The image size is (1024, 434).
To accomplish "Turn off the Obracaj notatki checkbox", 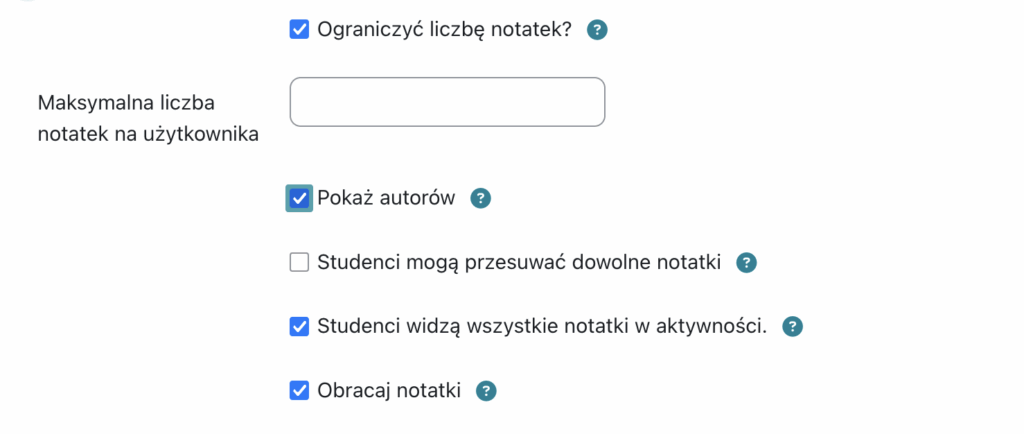I will tap(299, 391).
